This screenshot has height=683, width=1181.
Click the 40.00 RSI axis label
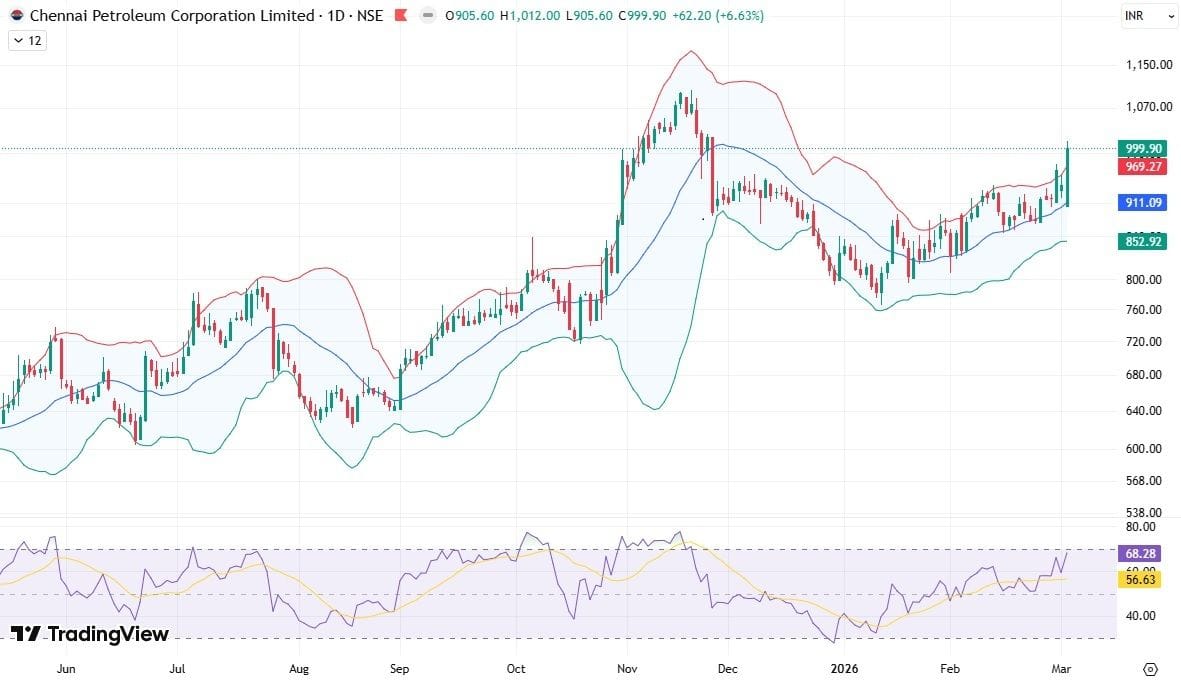point(1140,616)
